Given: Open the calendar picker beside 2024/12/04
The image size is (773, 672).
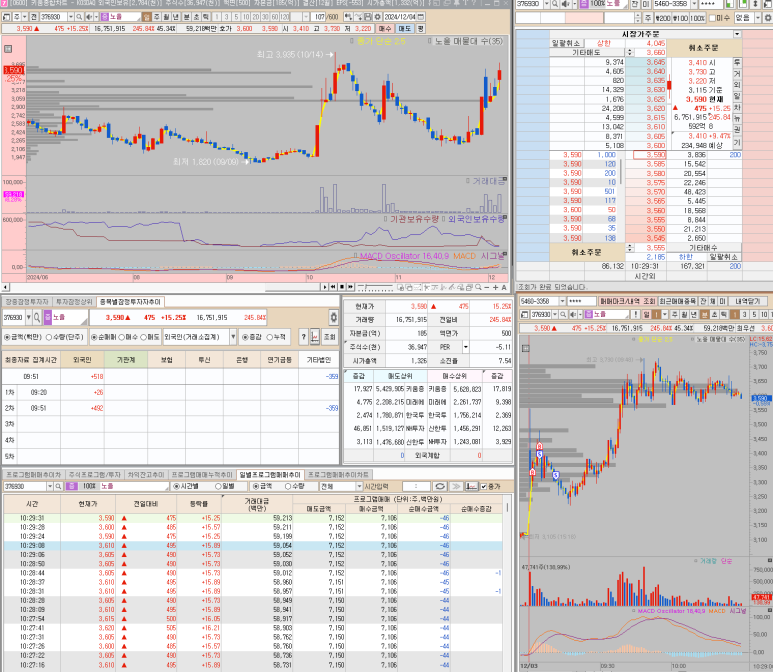Looking at the screenshot, I should coord(421,17).
